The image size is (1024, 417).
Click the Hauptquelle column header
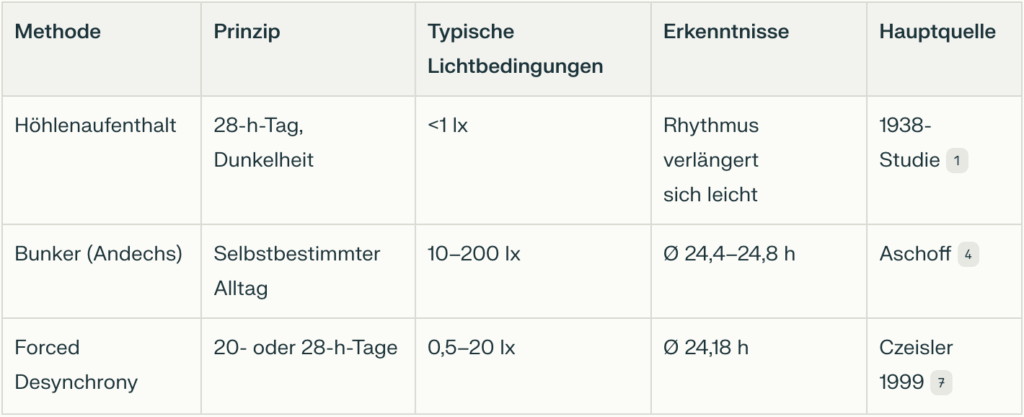tap(938, 31)
